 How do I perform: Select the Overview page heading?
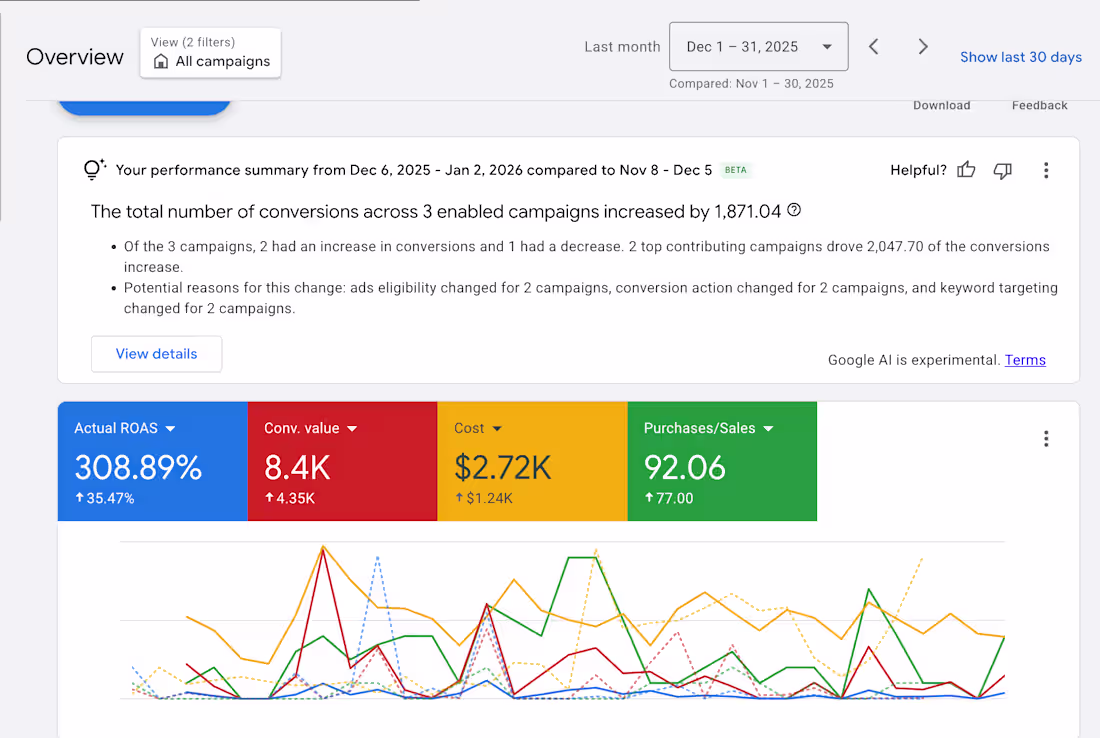click(x=74, y=57)
